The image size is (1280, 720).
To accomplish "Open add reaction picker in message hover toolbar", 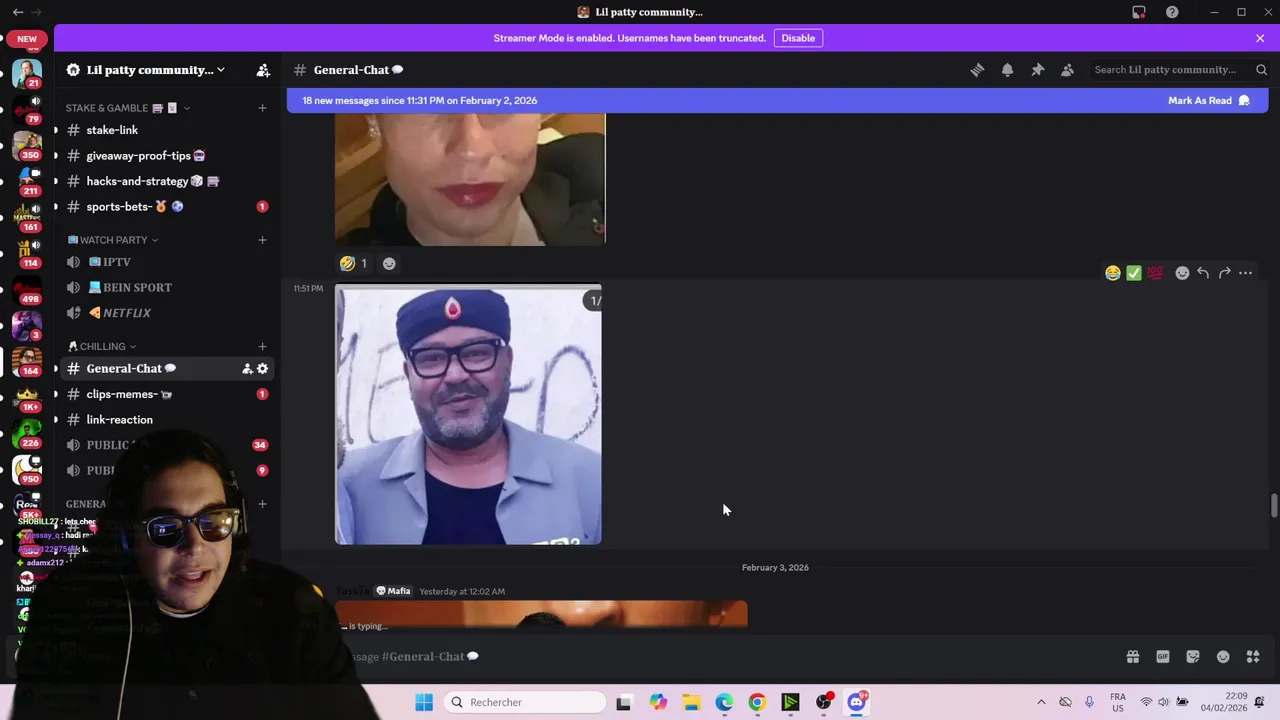I will [1182, 273].
